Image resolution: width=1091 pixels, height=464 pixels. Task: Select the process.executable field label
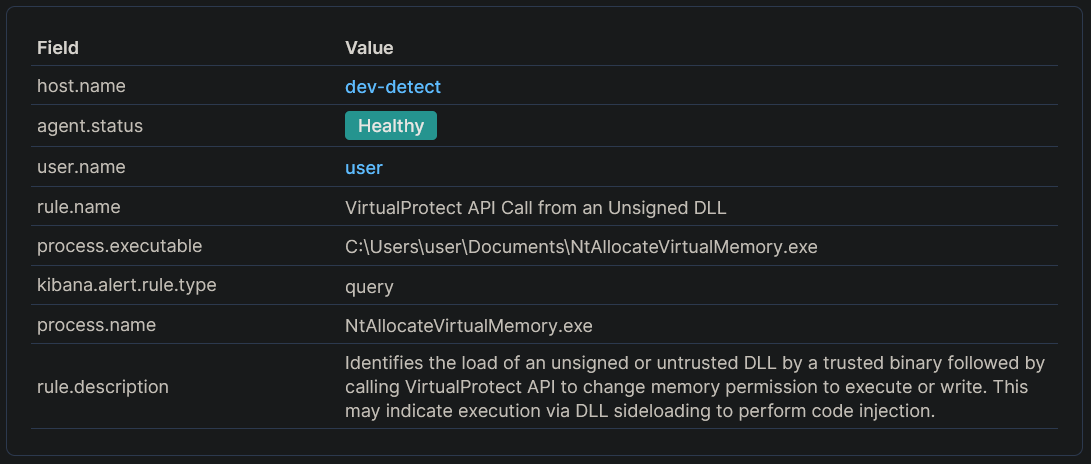119,246
